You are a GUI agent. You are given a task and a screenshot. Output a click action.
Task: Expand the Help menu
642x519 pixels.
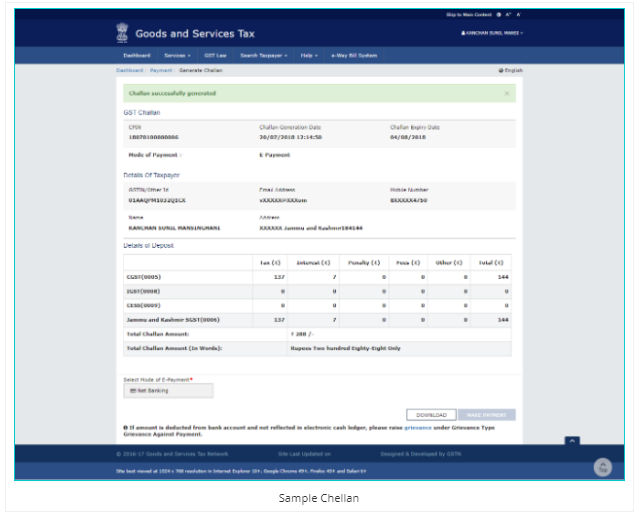(309, 55)
